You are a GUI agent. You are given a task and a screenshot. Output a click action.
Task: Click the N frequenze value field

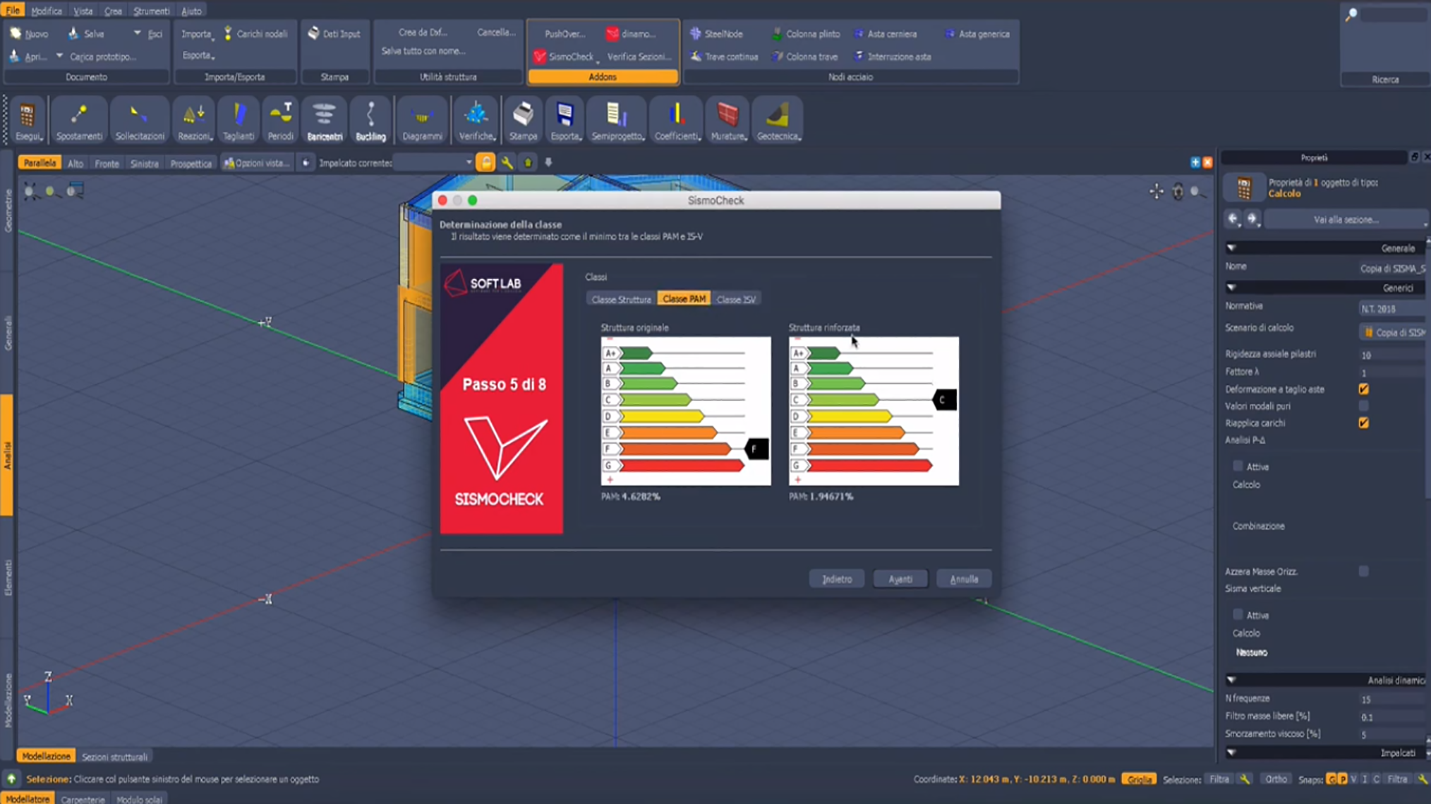click(x=1393, y=699)
